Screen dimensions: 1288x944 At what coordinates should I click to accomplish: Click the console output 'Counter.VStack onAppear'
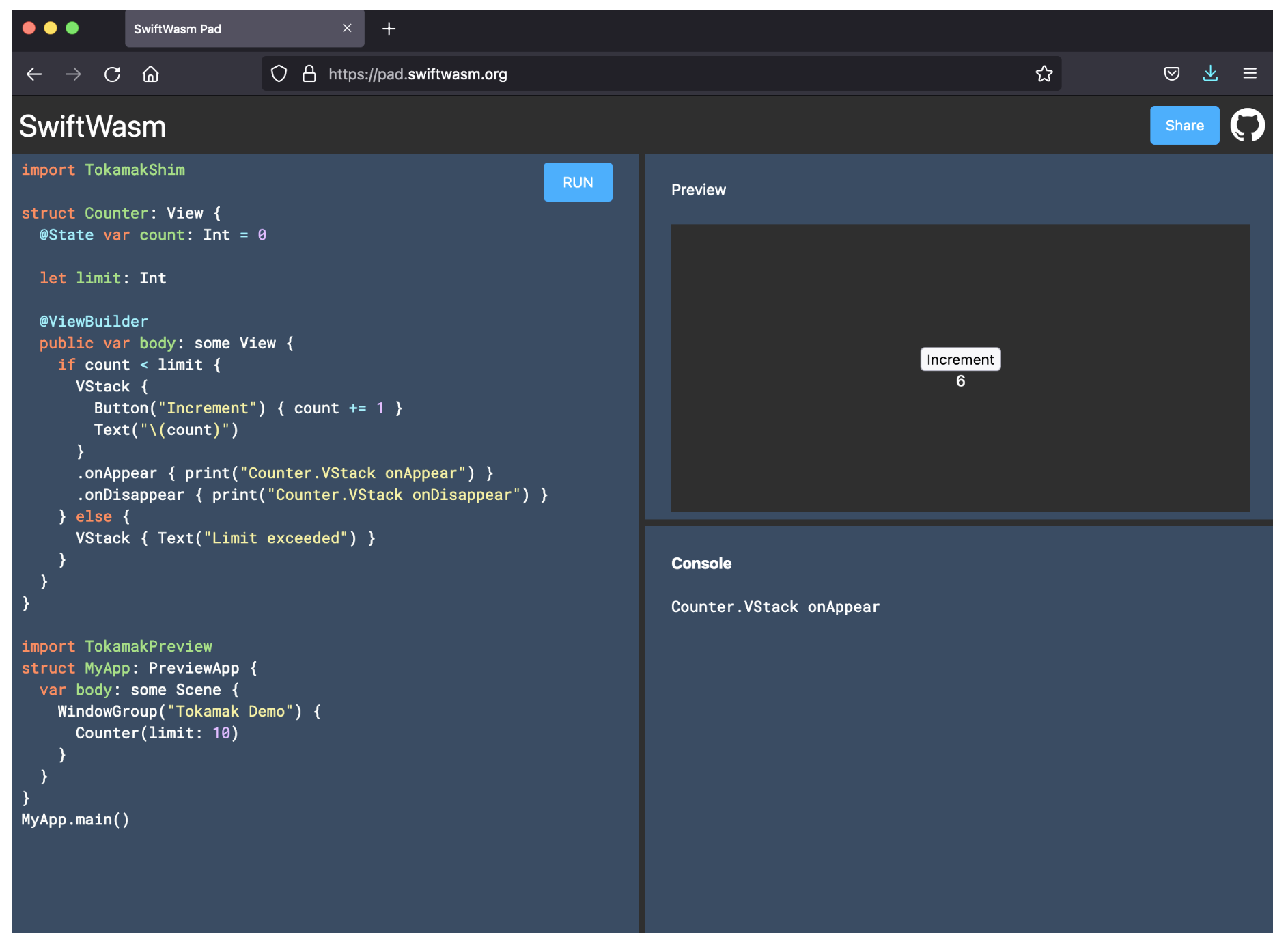click(x=775, y=607)
